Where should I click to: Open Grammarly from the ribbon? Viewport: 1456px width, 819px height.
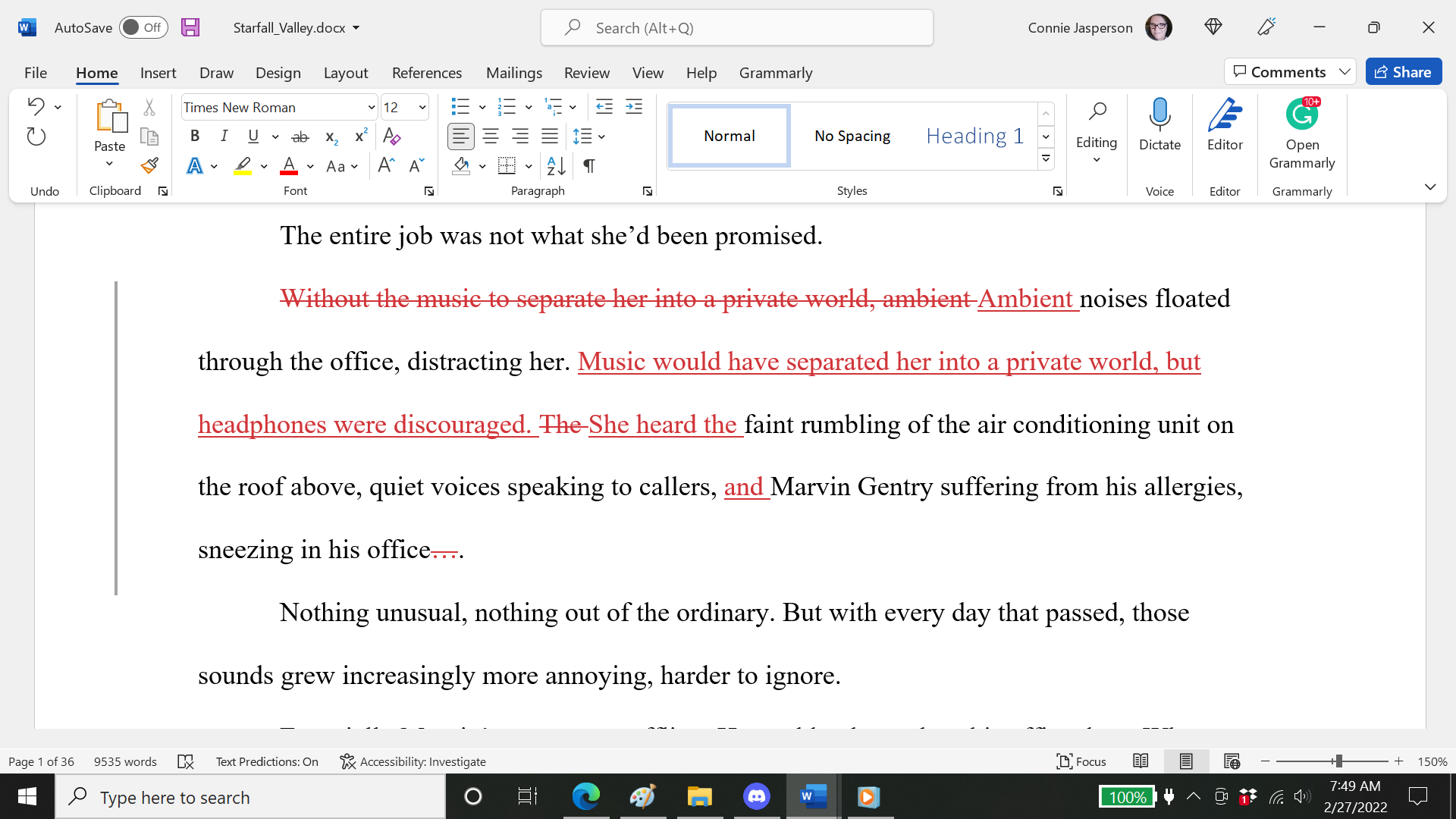coord(1301,136)
